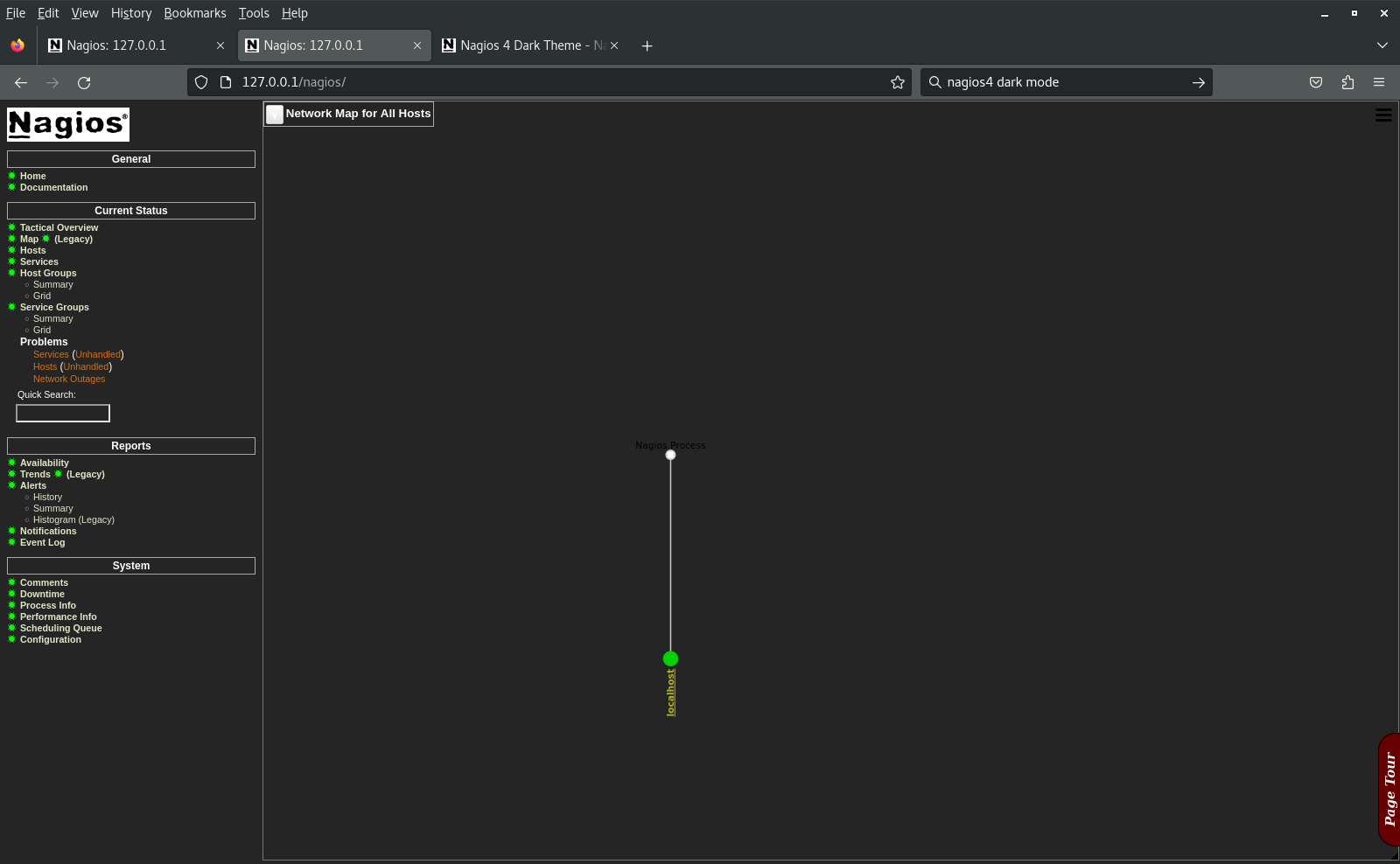Image resolution: width=1400 pixels, height=864 pixels.
Task: Open Scheduling Queue link
Action: point(61,628)
